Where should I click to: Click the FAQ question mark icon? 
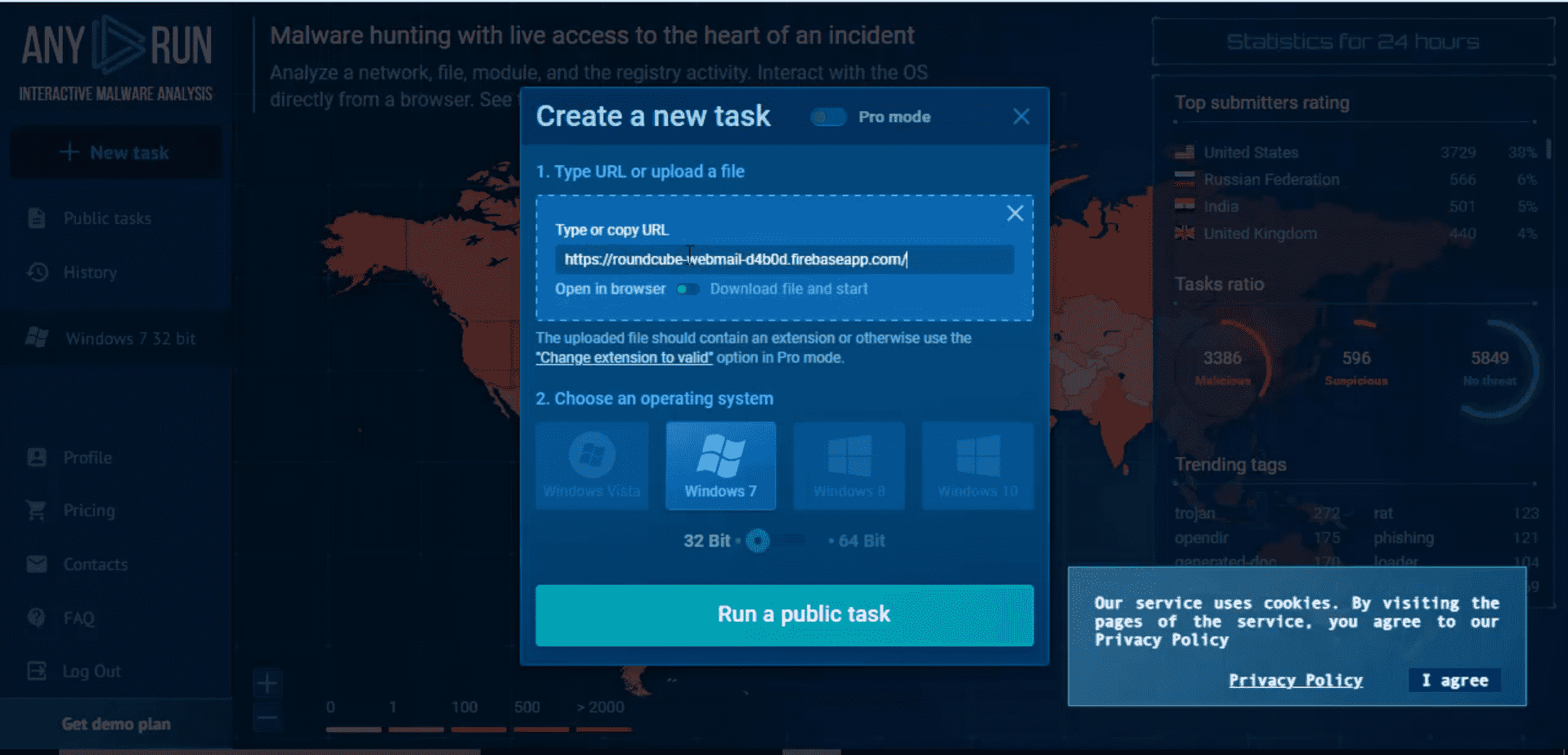pos(37,617)
